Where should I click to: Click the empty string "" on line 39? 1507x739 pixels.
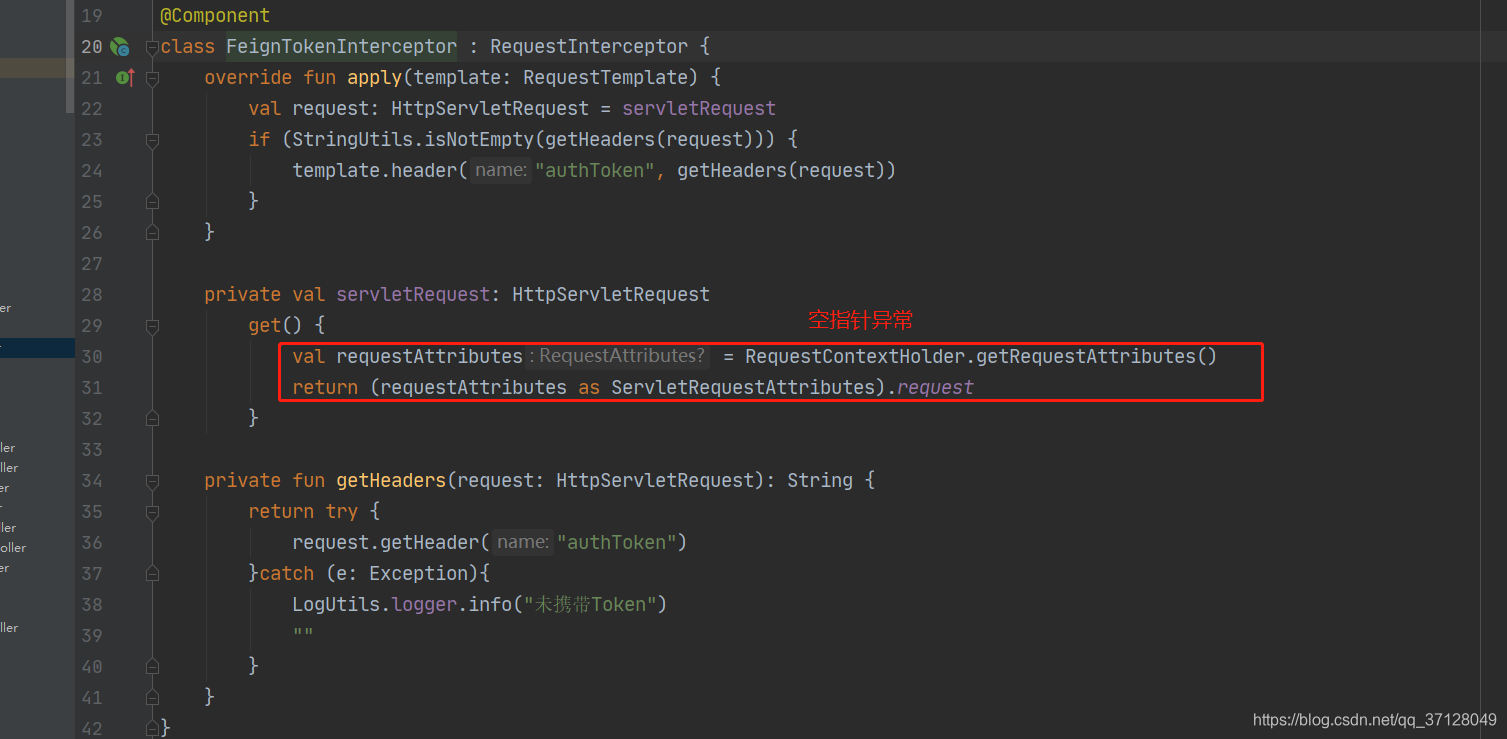(303, 635)
